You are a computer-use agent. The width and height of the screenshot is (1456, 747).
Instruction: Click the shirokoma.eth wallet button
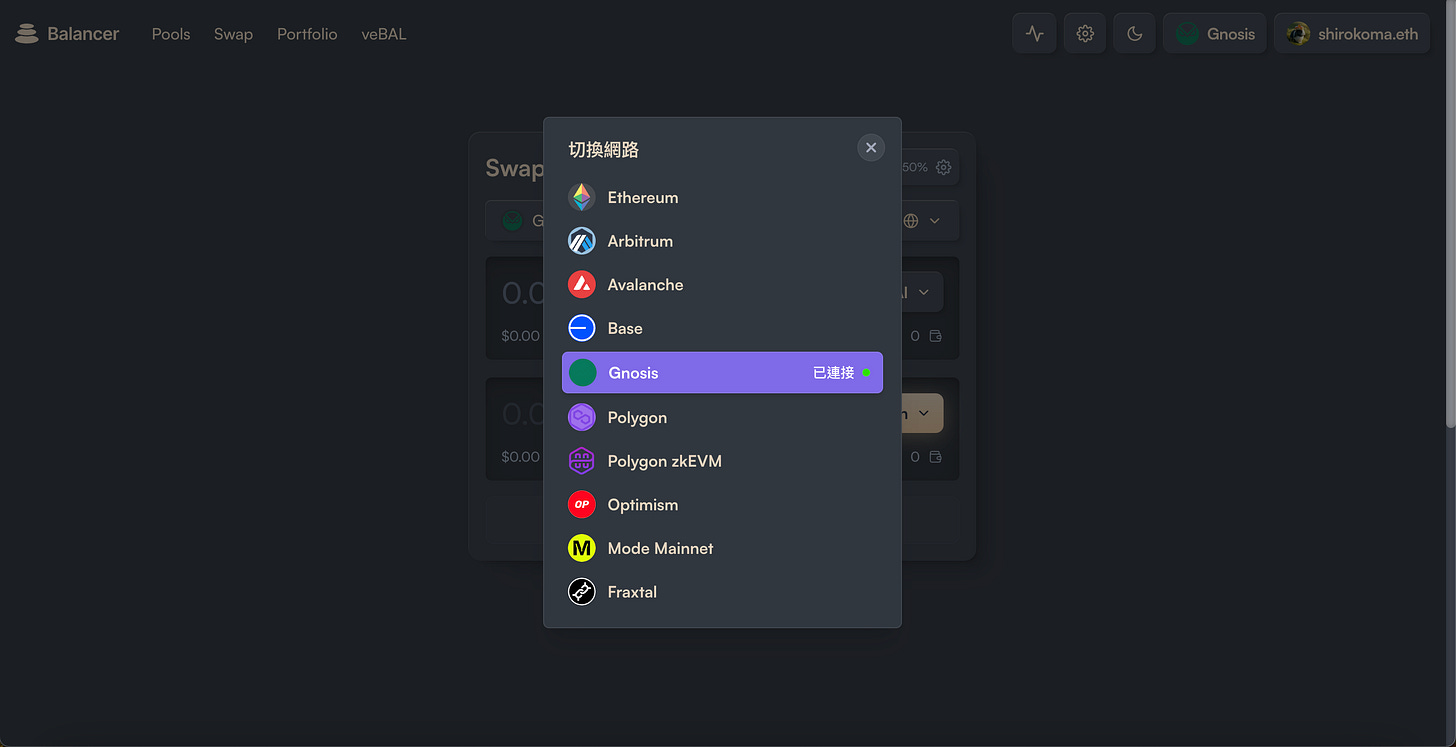click(x=1351, y=33)
